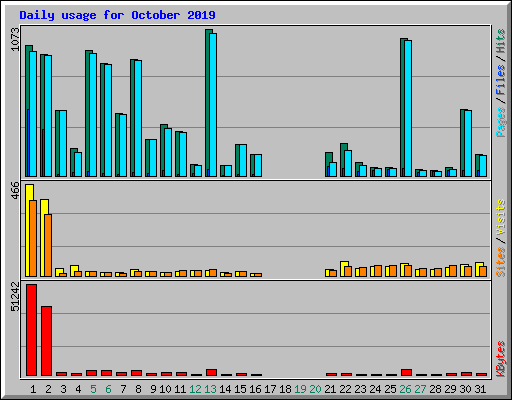Click the cyan hits bar for day 8
Screen dimensions: 512x400
138,118
